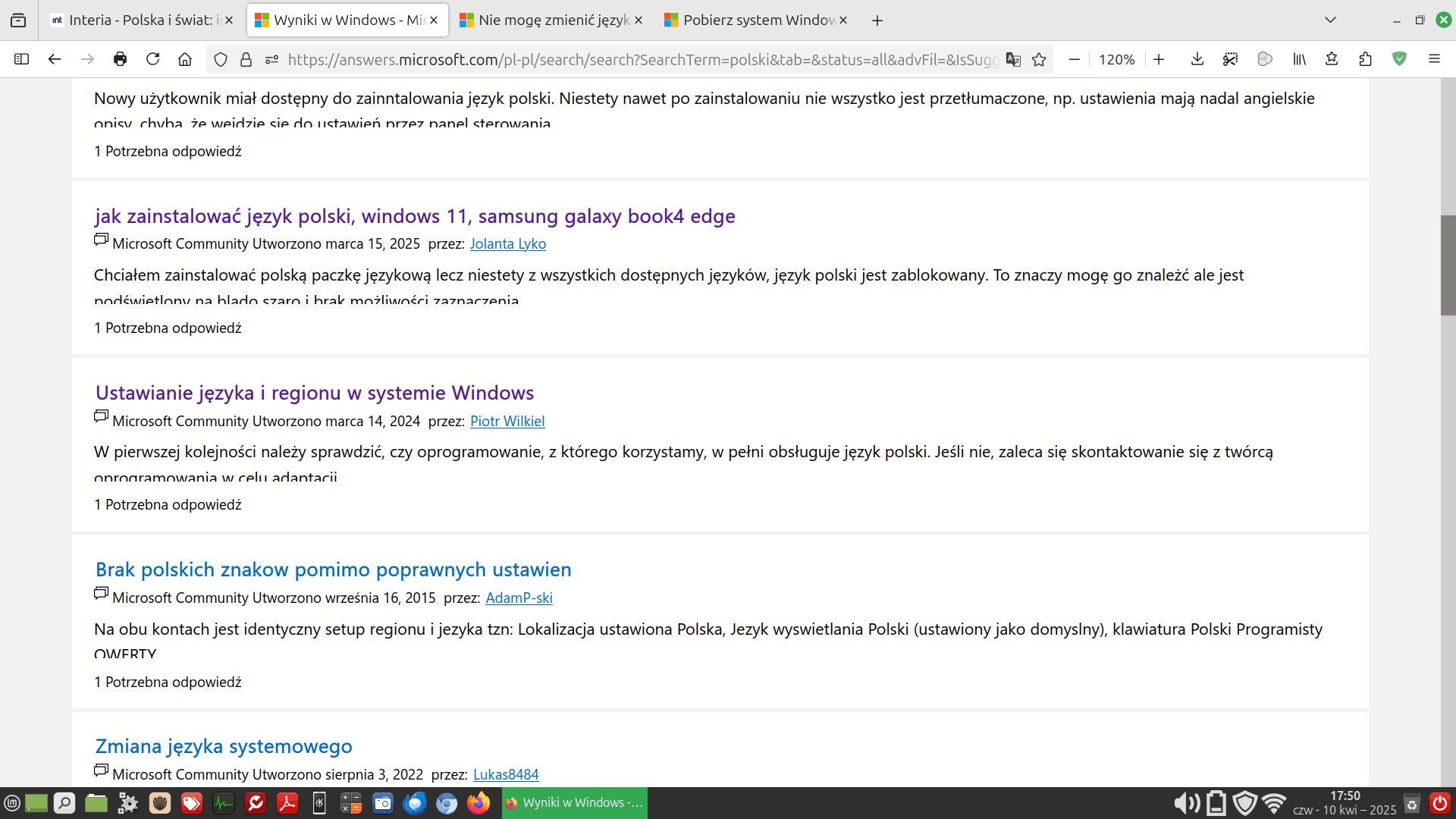Click the page vertical scrollbar thumb

[1448, 265]
